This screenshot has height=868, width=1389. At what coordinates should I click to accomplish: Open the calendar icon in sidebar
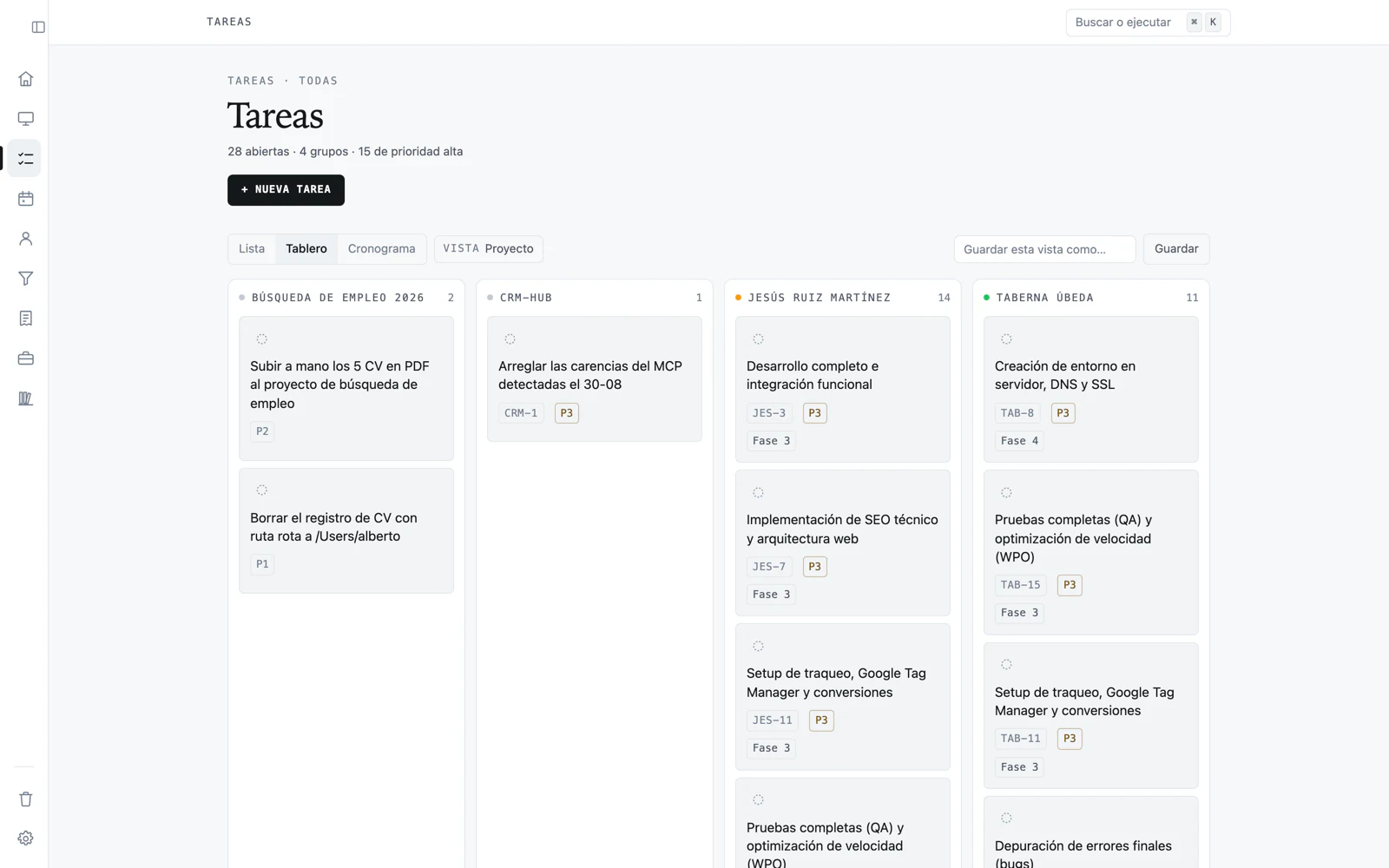click(26, 199)
